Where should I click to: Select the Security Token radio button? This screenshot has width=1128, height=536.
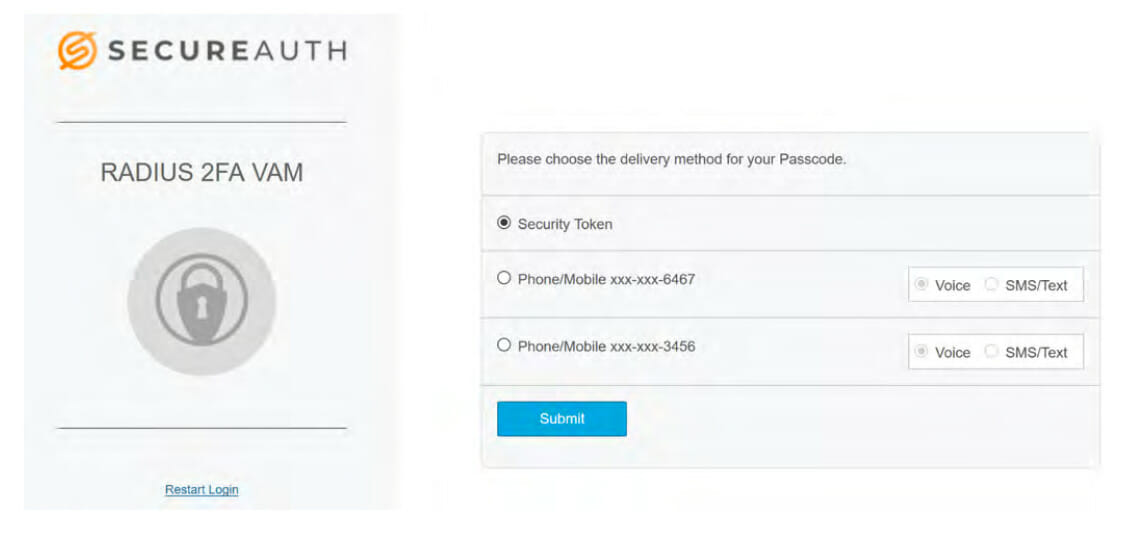[x=504, y=223]
